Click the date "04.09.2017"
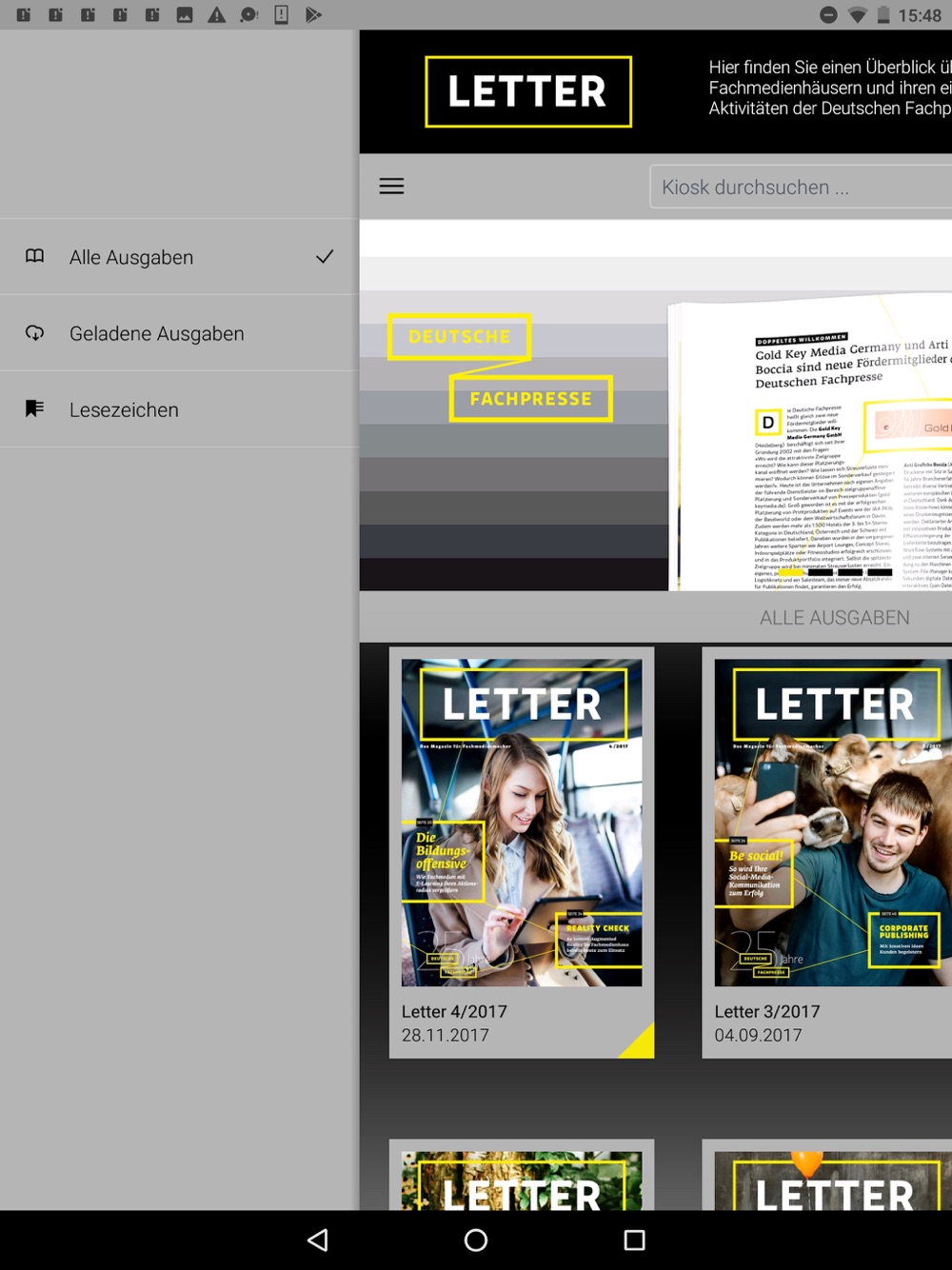The image size is (952, 1270). click(759, 1035)
